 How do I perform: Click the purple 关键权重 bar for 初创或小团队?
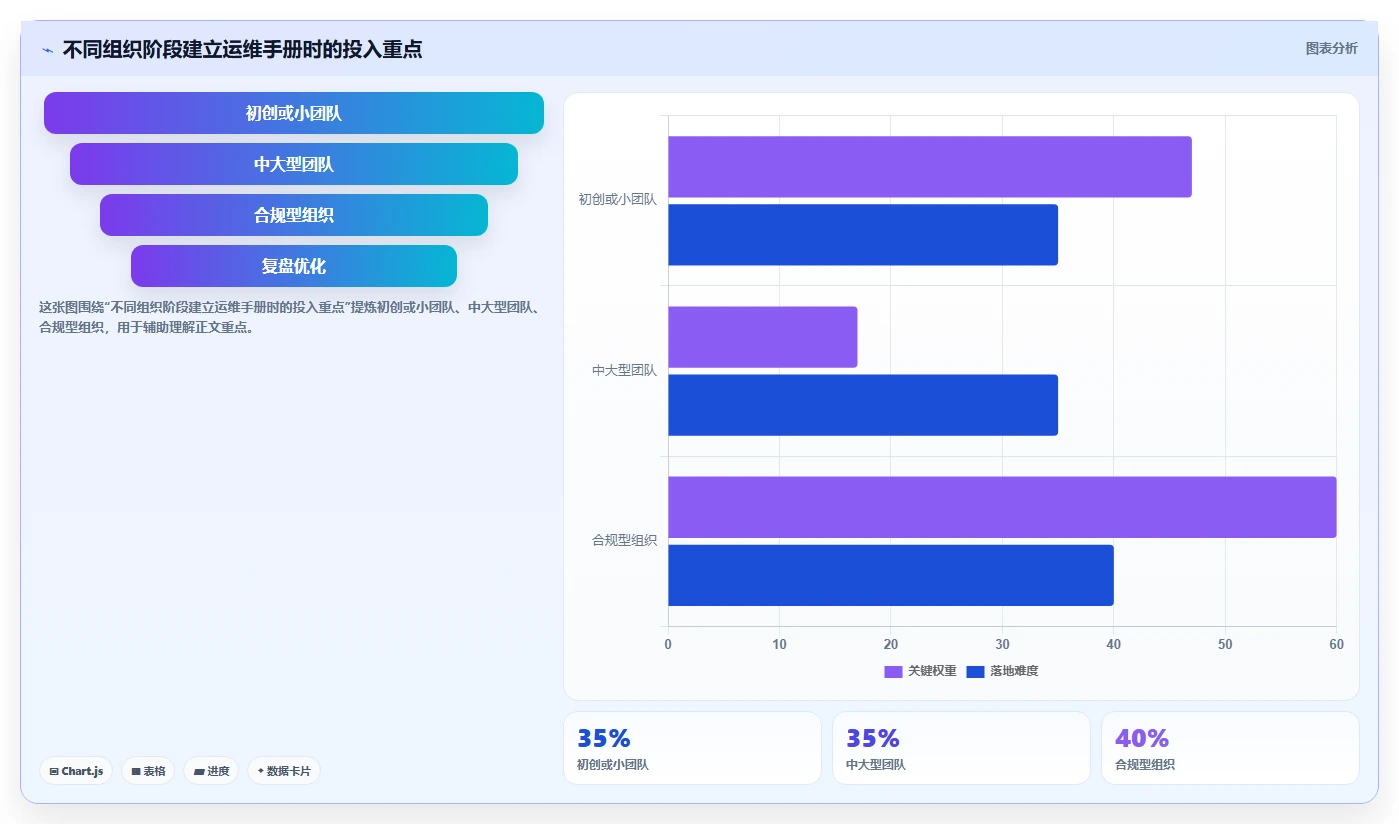tap(930, 167)
